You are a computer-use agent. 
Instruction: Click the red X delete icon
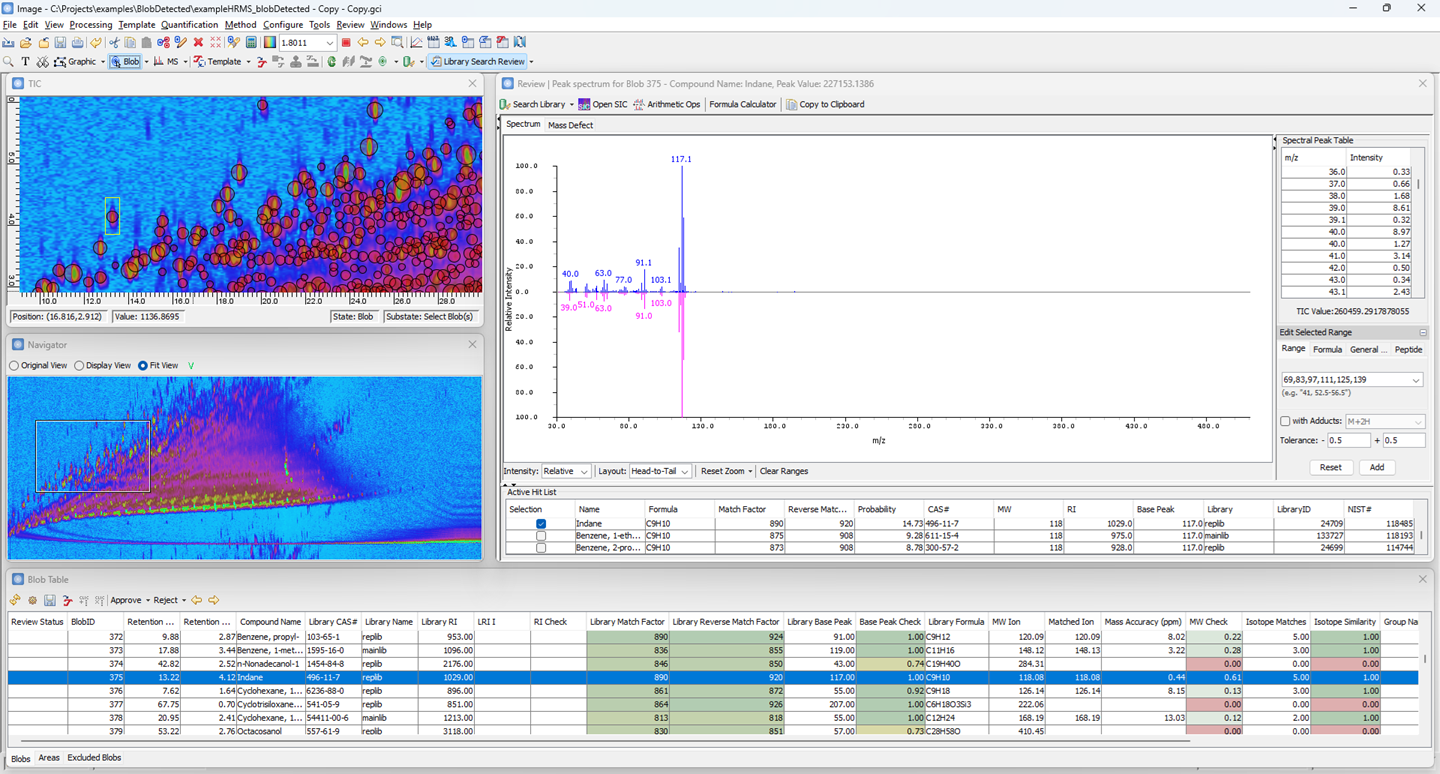coord(198,43)
